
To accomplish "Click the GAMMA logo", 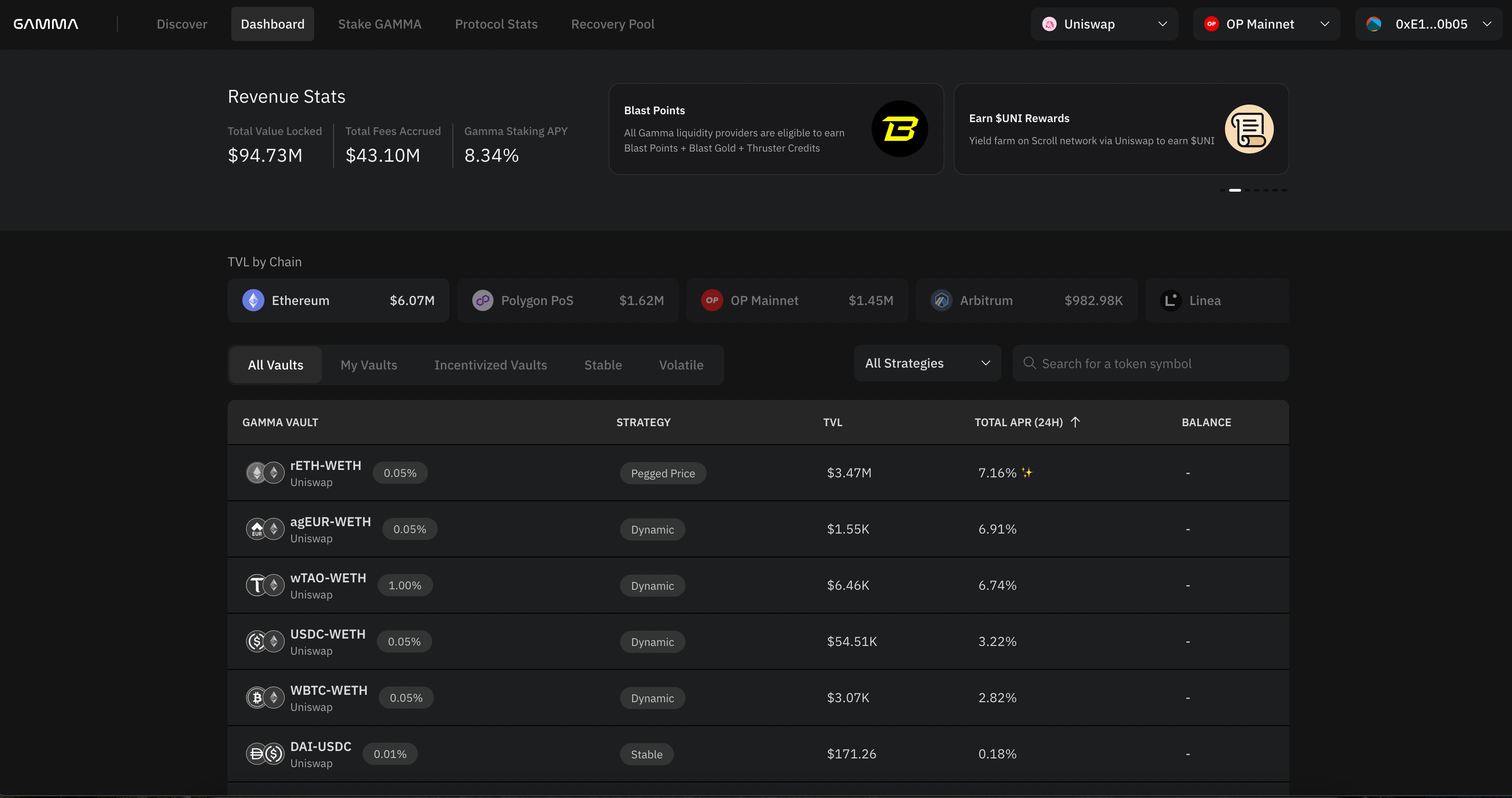I will (x=46, y=24).
